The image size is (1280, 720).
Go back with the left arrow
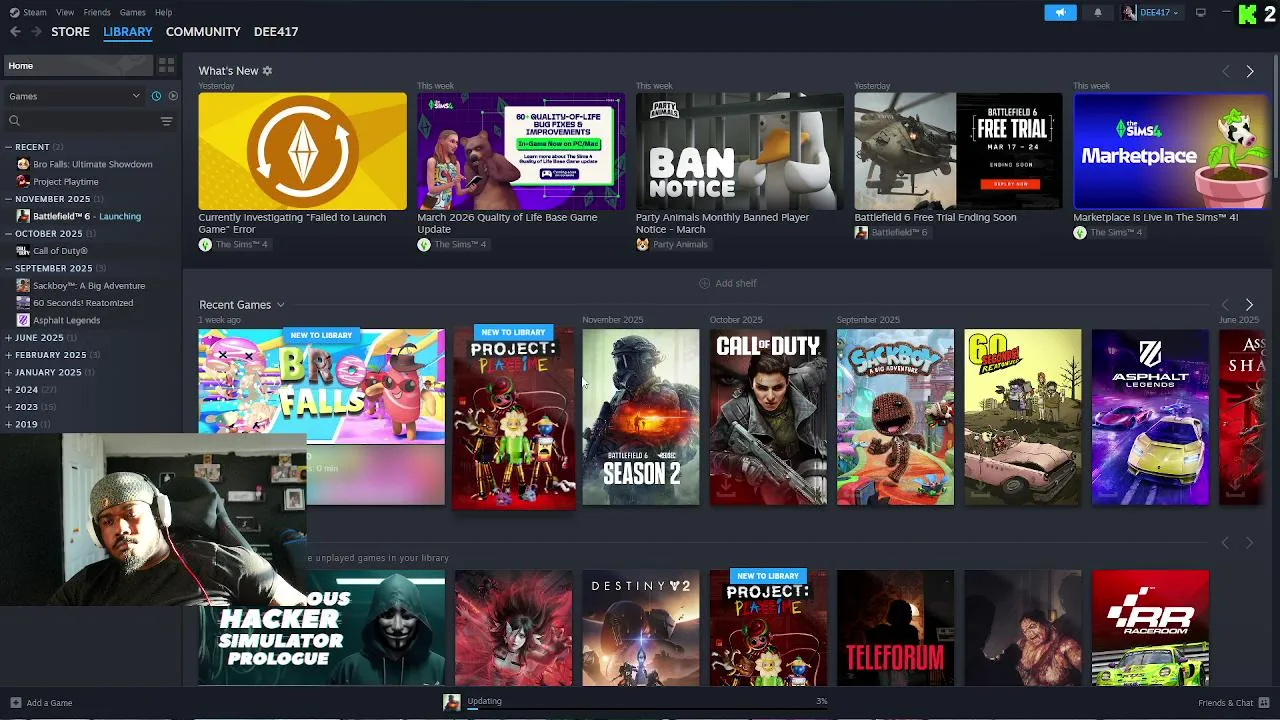coord(15,32)
